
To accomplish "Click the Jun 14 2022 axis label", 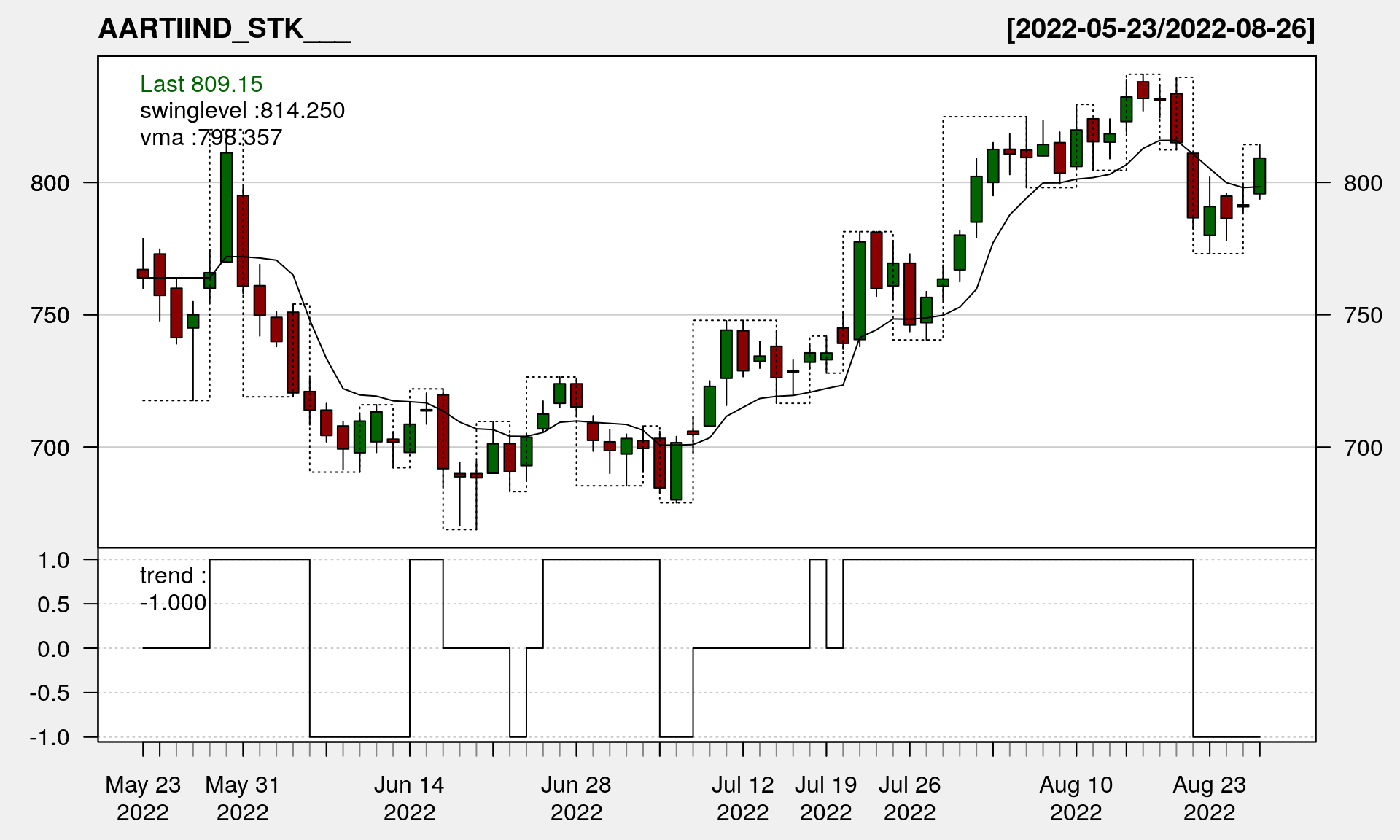I will 409,798.
